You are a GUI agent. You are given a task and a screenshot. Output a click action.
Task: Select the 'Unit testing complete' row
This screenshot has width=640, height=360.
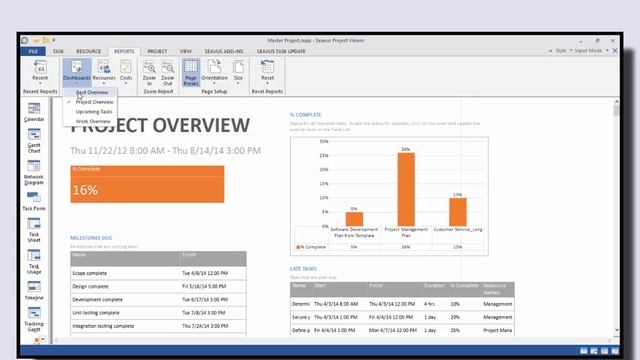[x=158, y=313]
